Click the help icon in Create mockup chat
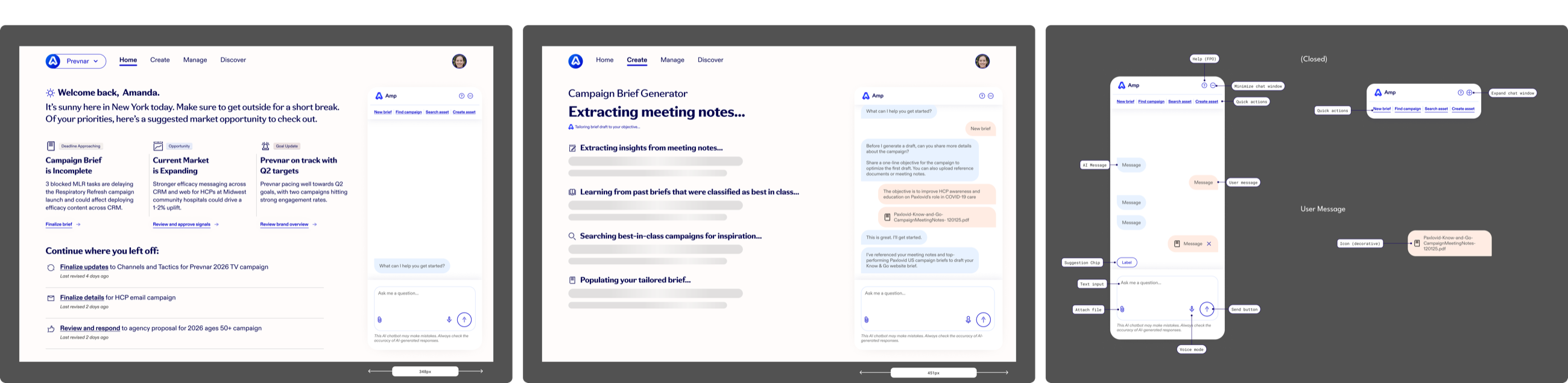 pyautogui.click(x=982, y=95)
